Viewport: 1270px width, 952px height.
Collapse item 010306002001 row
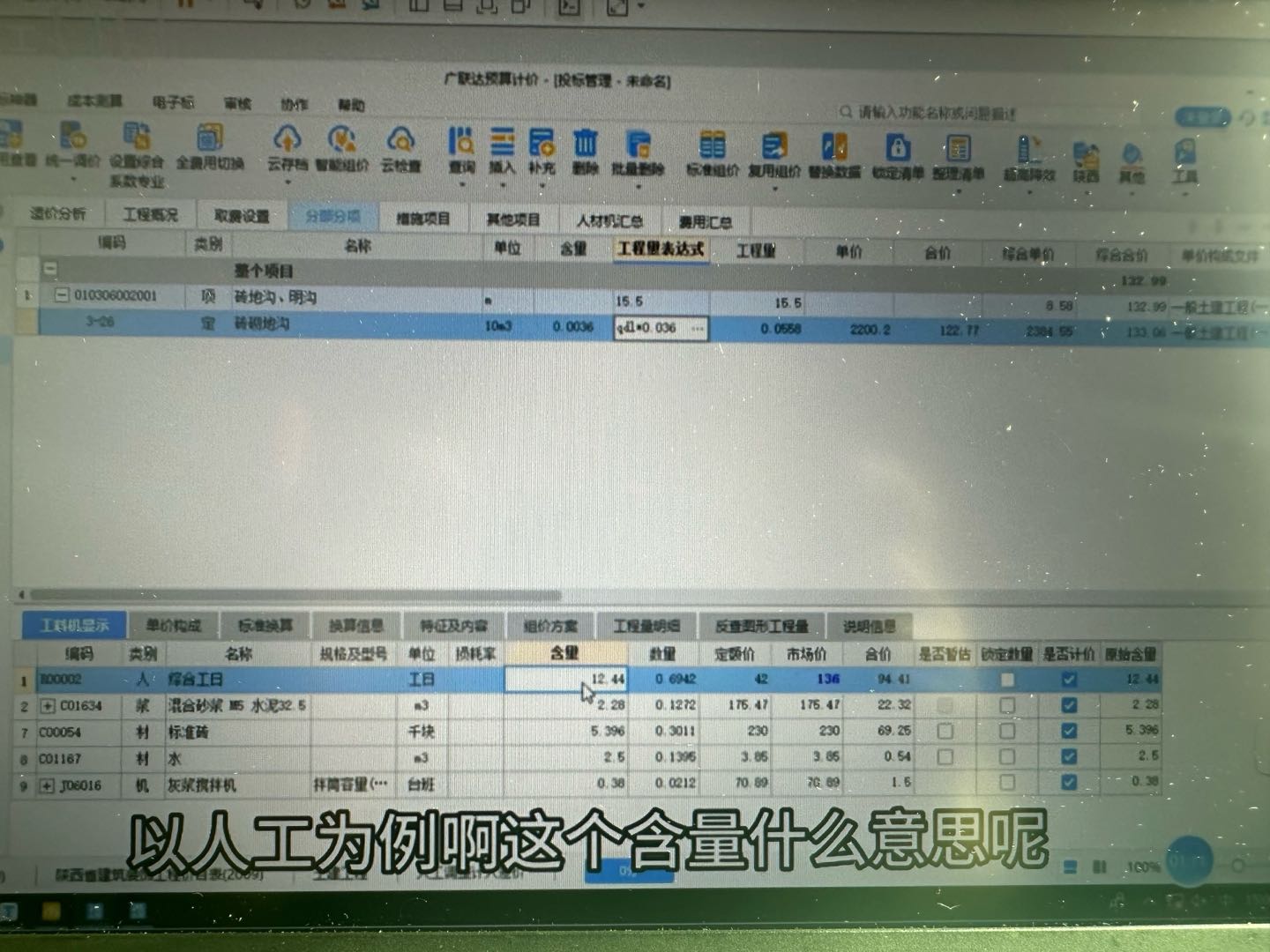(x=61, y=295)
